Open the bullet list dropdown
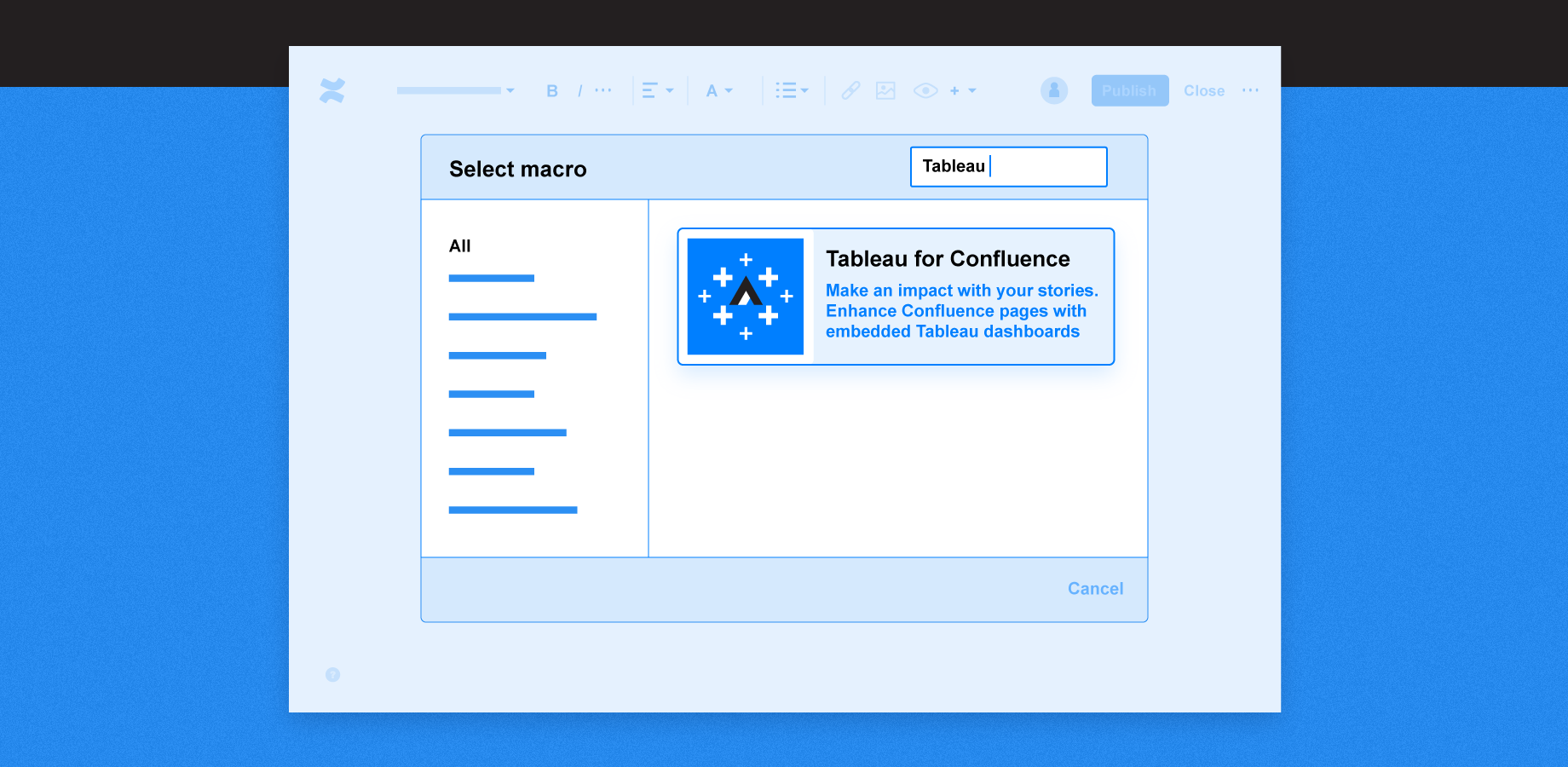 [792, 90]
